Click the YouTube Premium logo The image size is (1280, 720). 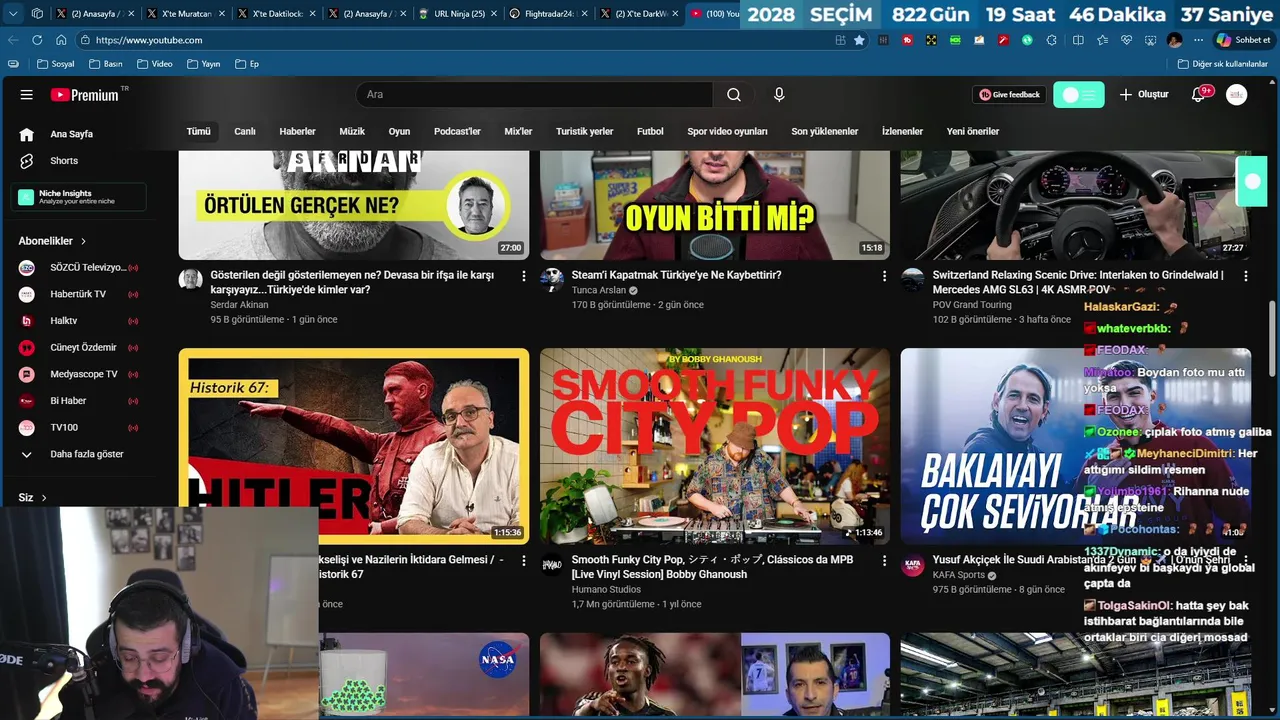(87, 94)
